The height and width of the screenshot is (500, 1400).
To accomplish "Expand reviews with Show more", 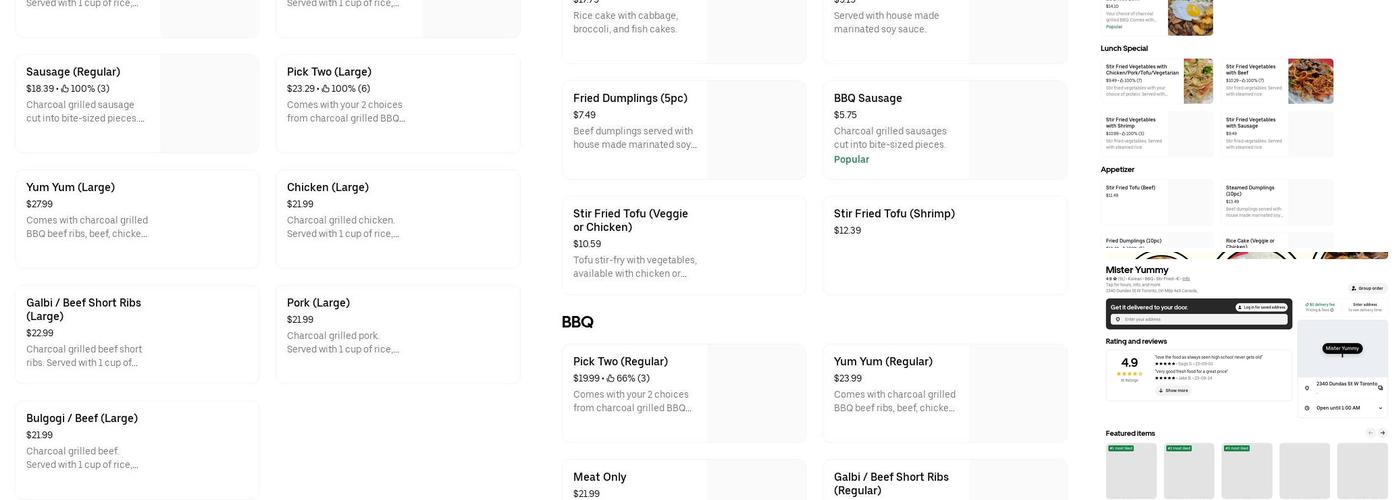I will pos(1172,391).
